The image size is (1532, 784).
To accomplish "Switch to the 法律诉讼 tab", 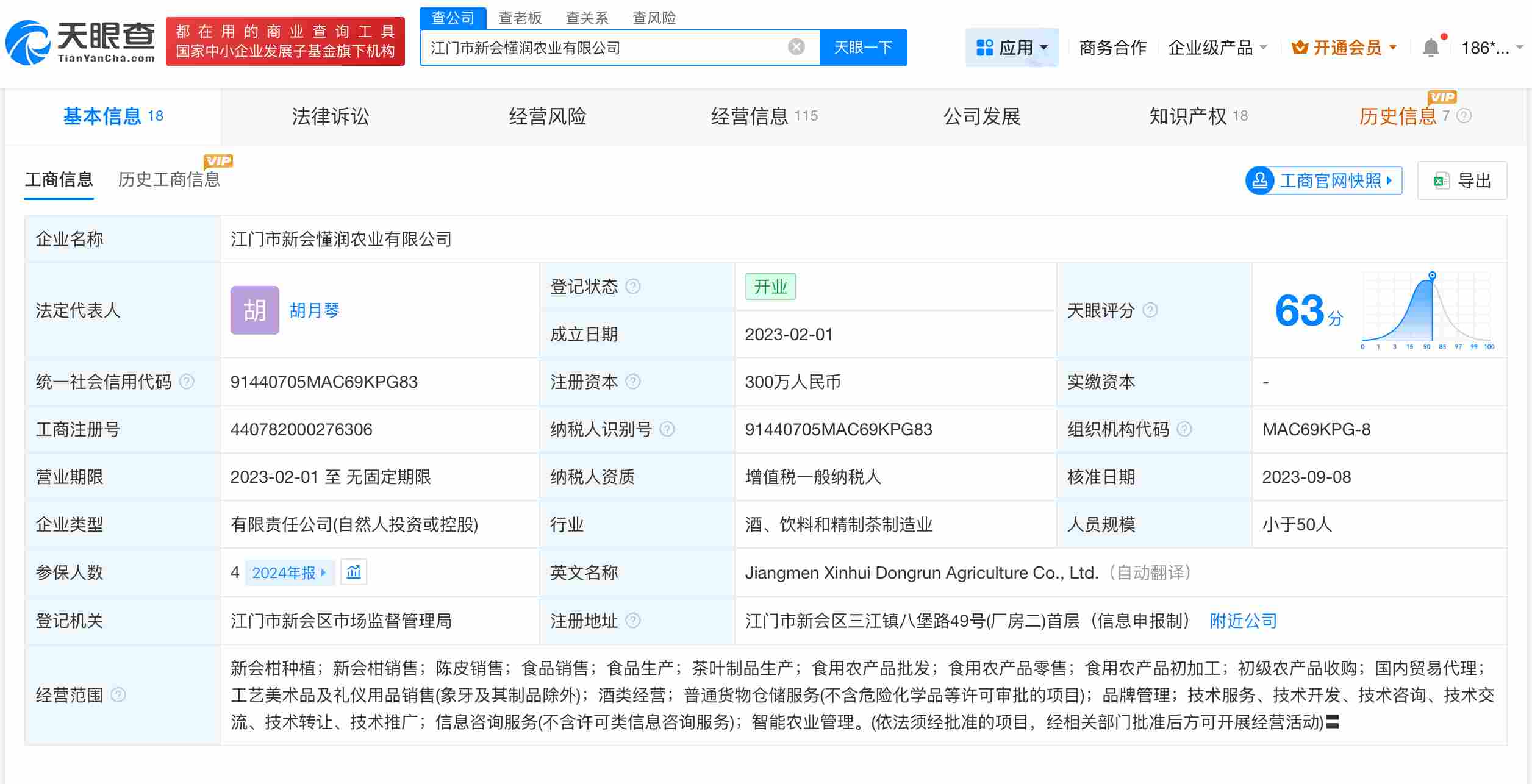I will point(332,116).
